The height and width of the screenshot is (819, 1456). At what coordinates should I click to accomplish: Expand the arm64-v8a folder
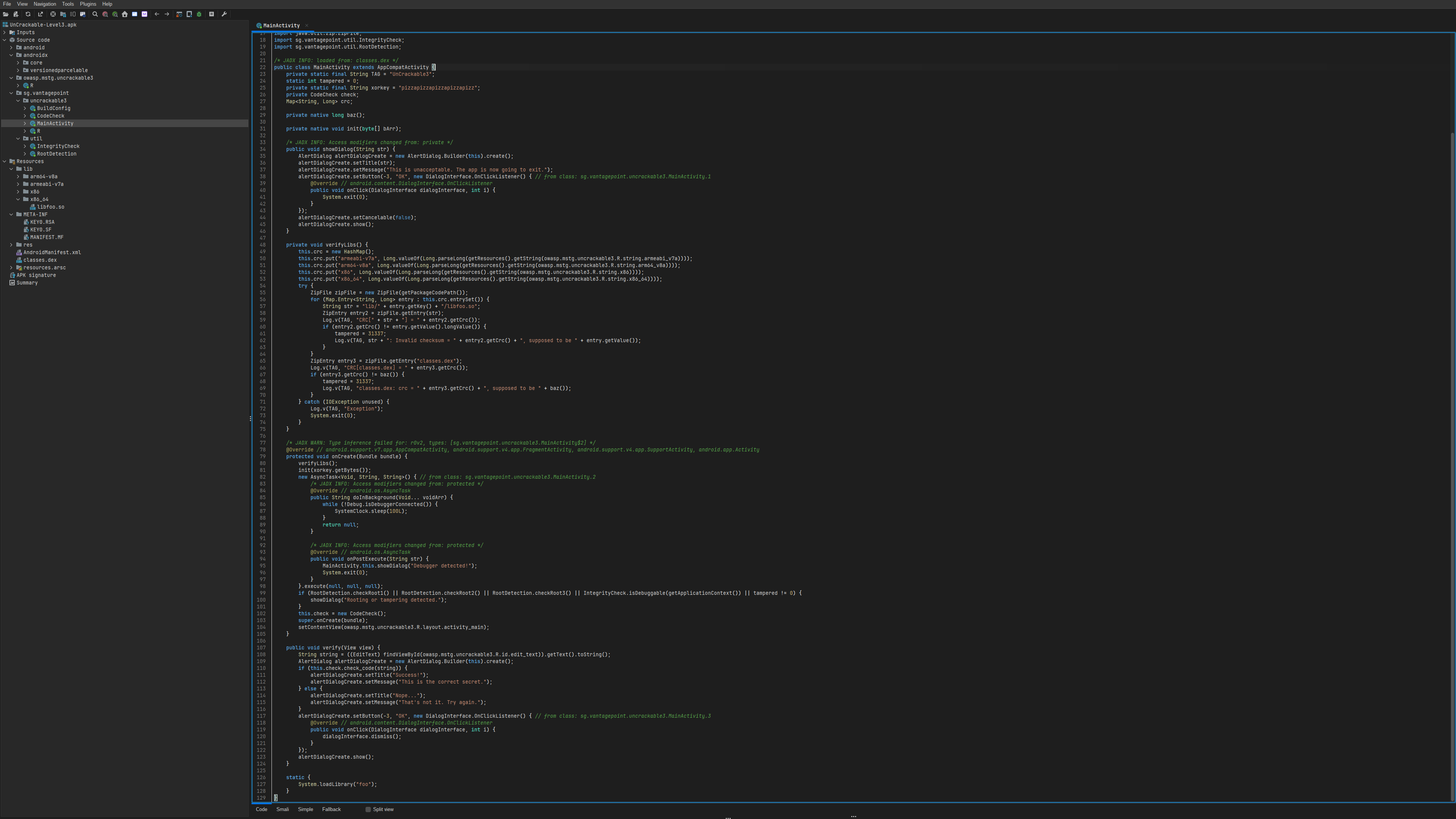[x=18, y=176]
